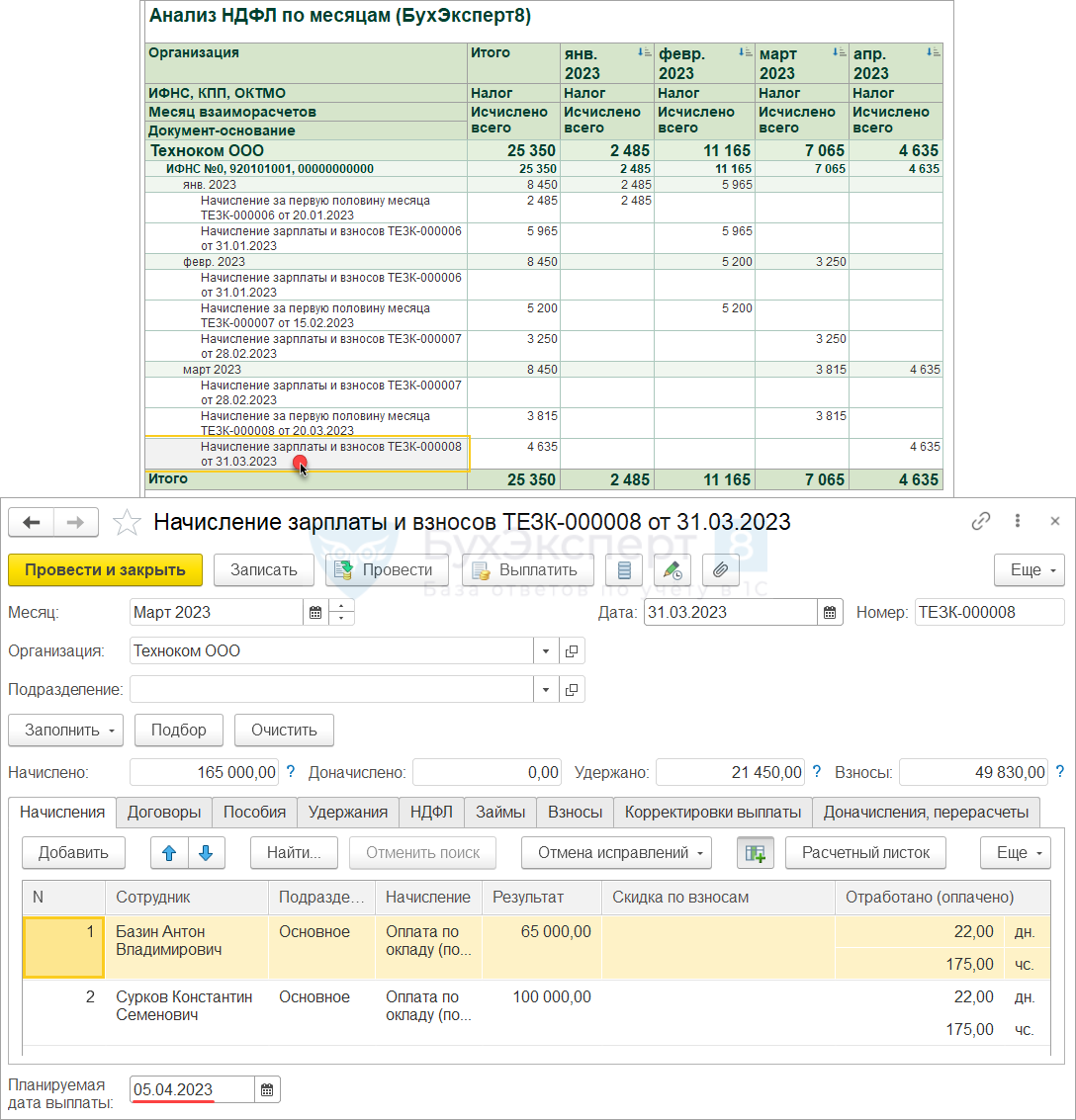This screenshot has width=1076, height=1120.
Task: Click the Расчетный листок button
Action: [865, 853]
